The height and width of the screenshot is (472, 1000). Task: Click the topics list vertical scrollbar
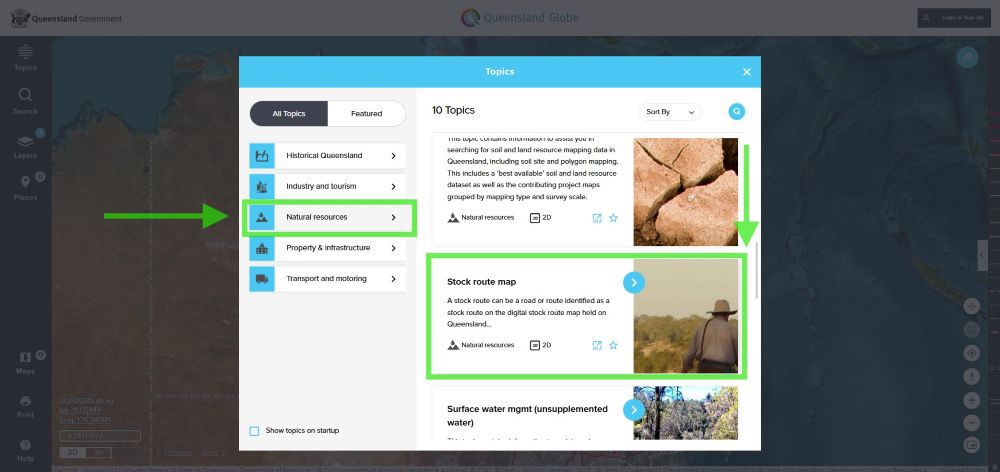coord(757,270)
